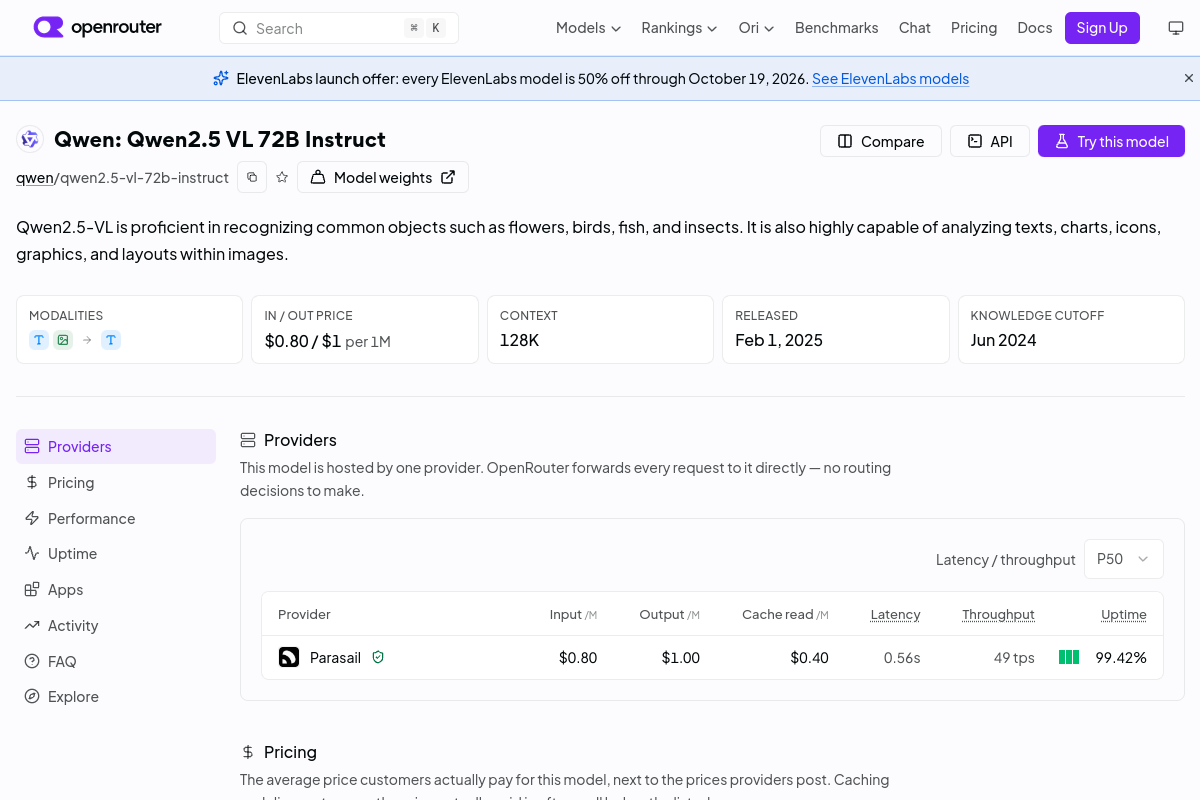Viewport: 1200px width, 800px height.
Task: Favorite the model with the star icon
Action: coord(282,177)
